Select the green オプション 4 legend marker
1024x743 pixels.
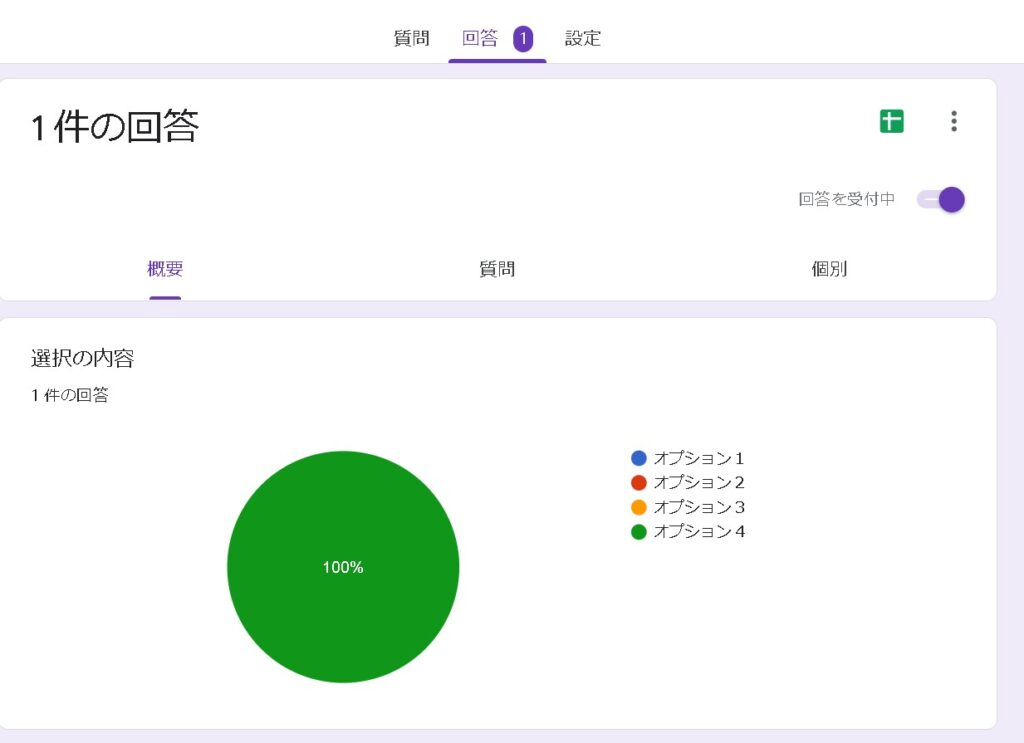639,532
